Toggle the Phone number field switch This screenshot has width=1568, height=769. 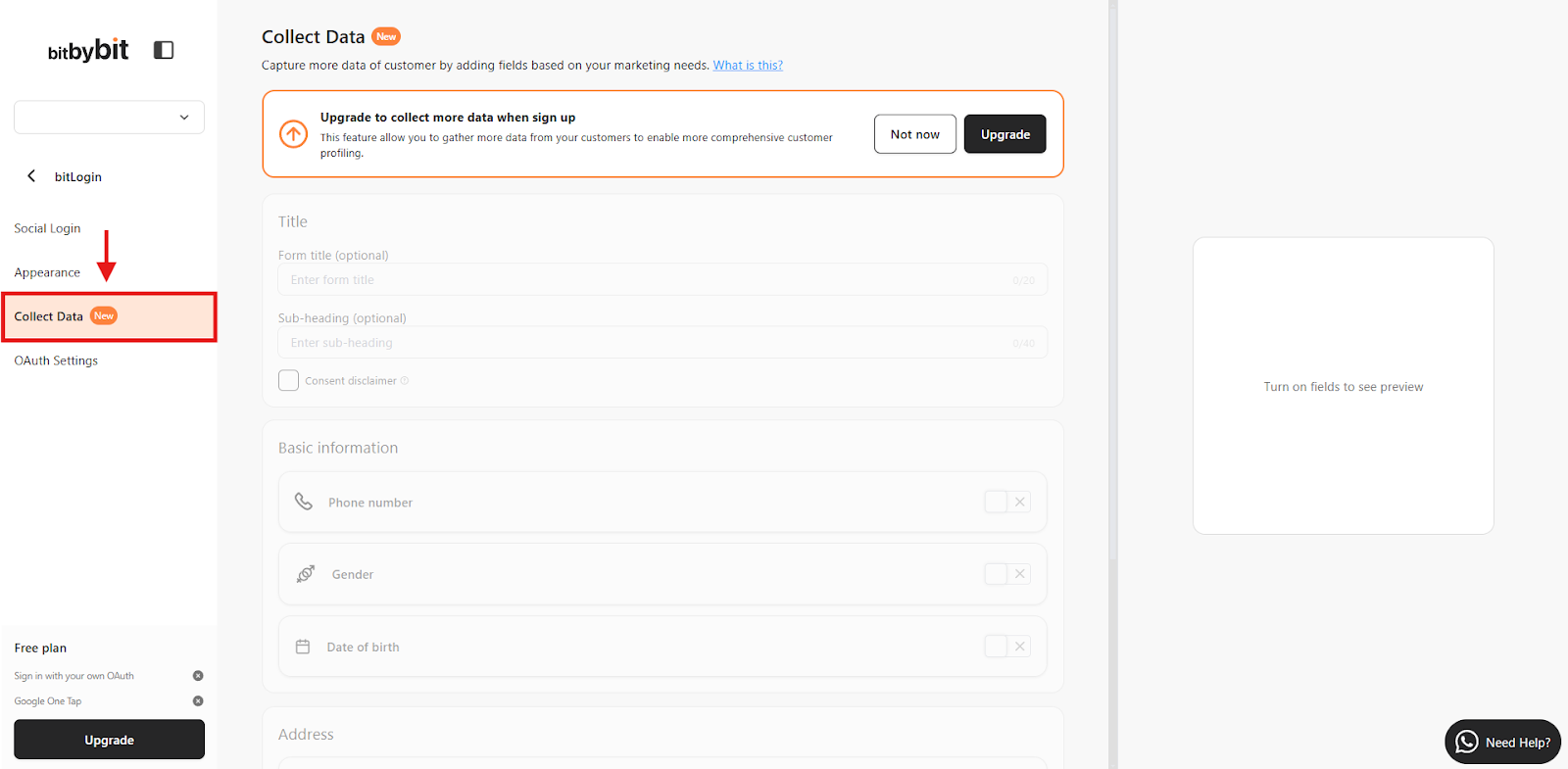pos(1007,502)
